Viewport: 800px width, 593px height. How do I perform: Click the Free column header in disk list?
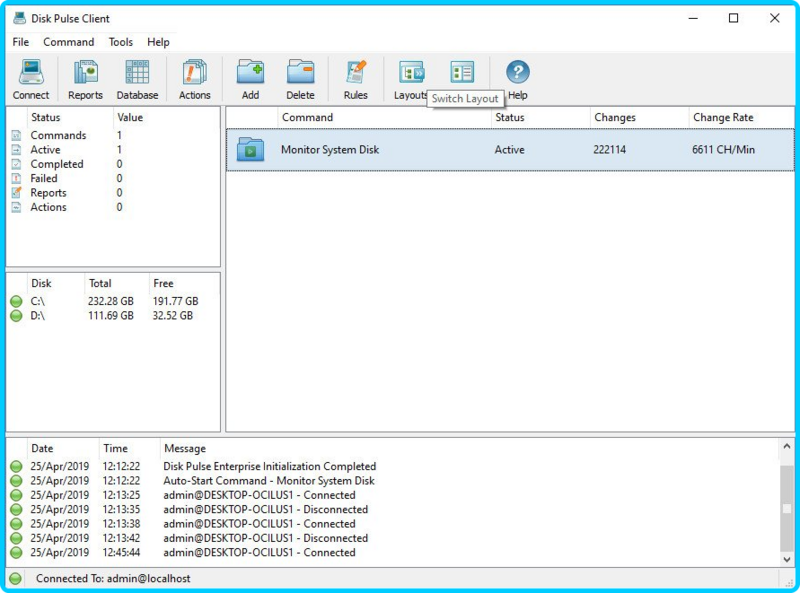pos(184,283)
